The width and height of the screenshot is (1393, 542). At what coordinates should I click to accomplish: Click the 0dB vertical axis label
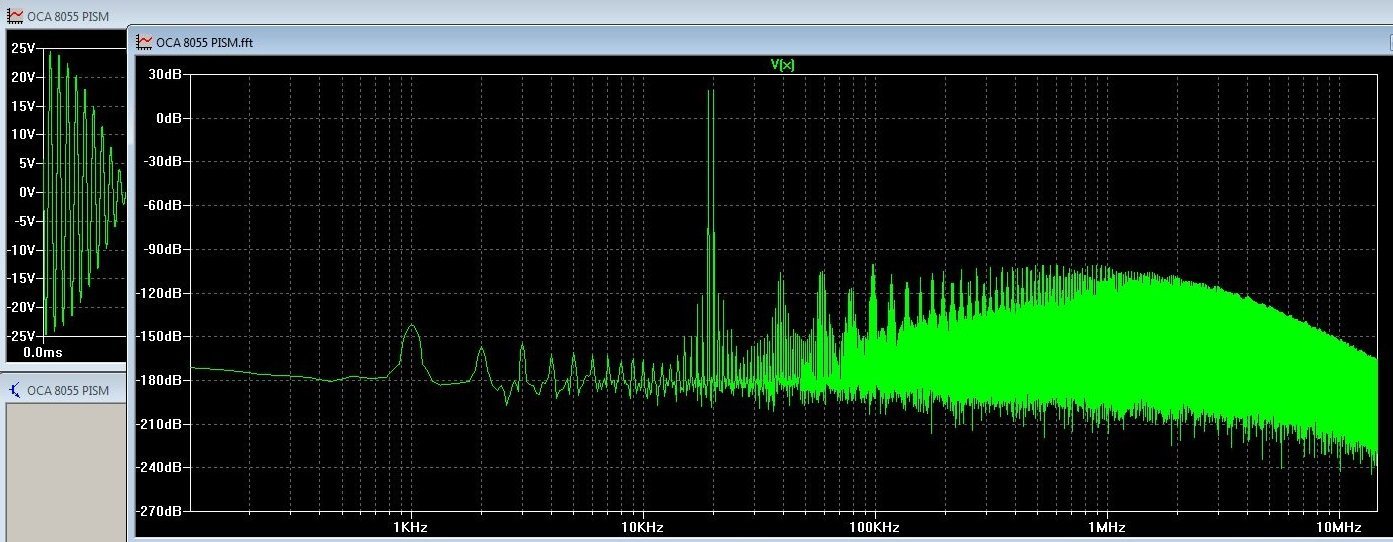tap(168, 118)
